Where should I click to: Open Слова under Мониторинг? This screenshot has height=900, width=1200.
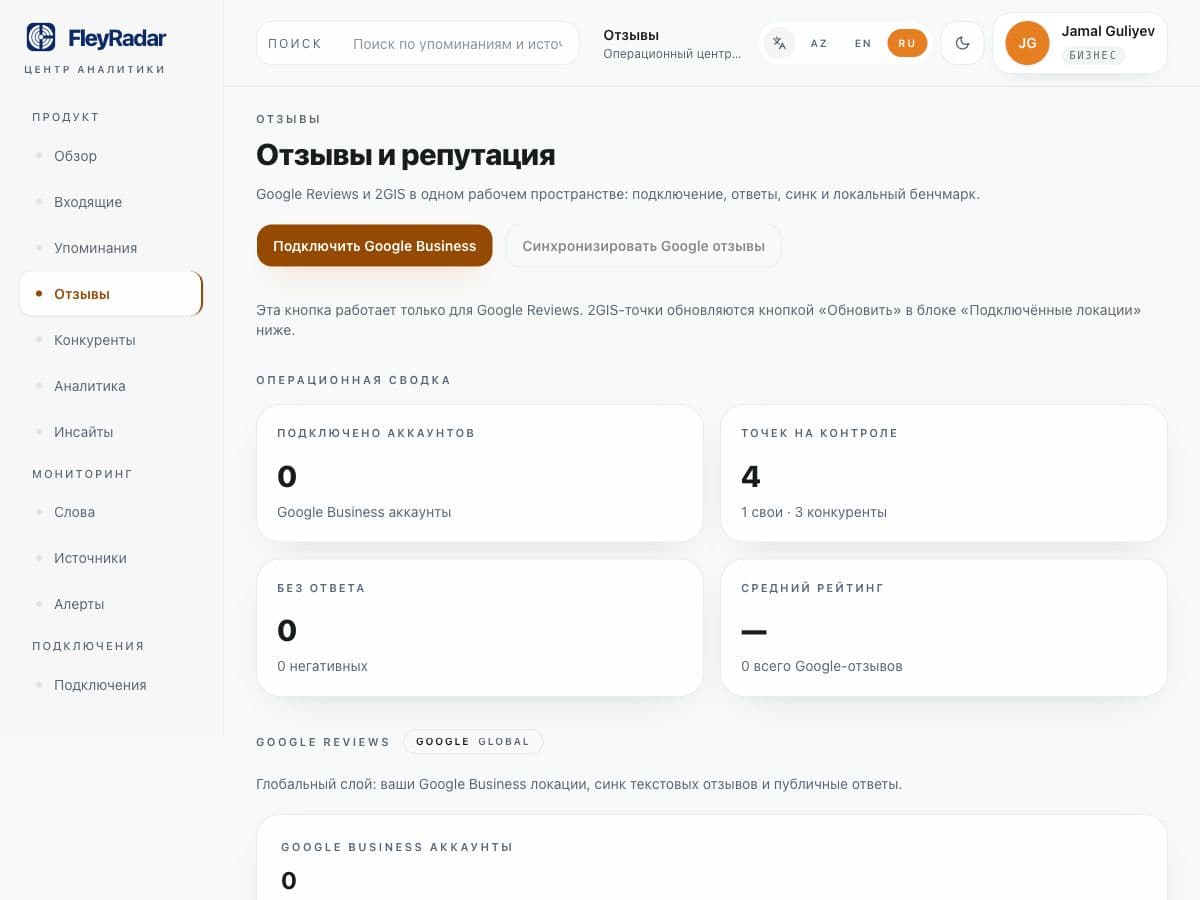[111, 512]
